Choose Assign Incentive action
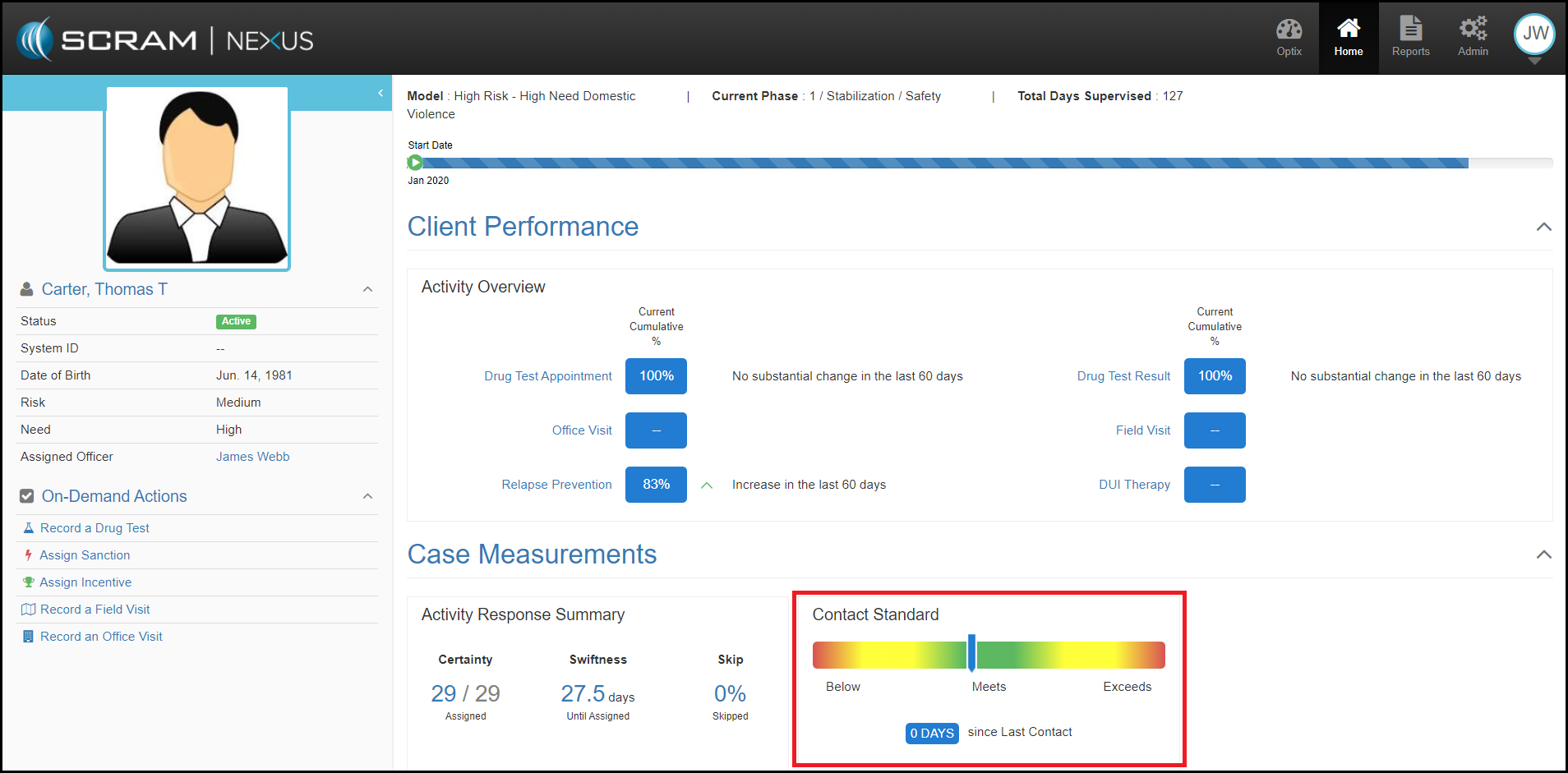The width and height of the screenshot is (1568, 773). [85, 582]
